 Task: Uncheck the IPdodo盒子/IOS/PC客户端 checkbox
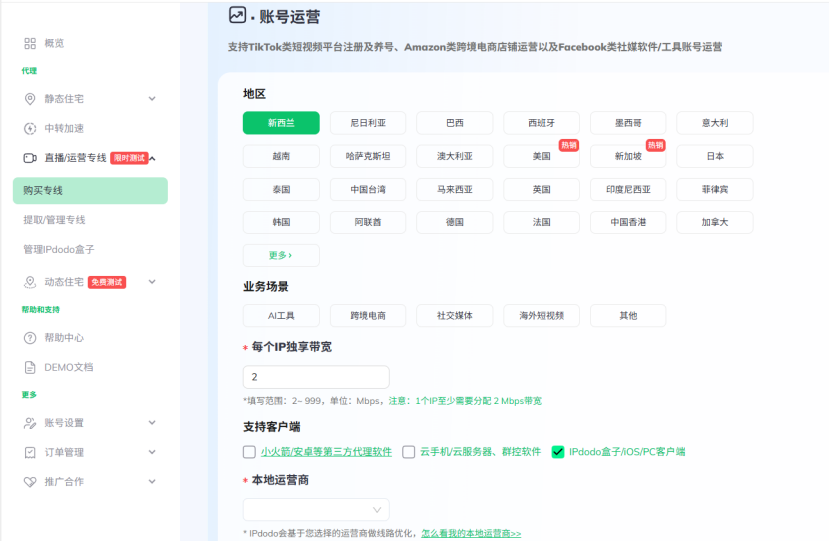pyautogui.click(x=558, y=452)
